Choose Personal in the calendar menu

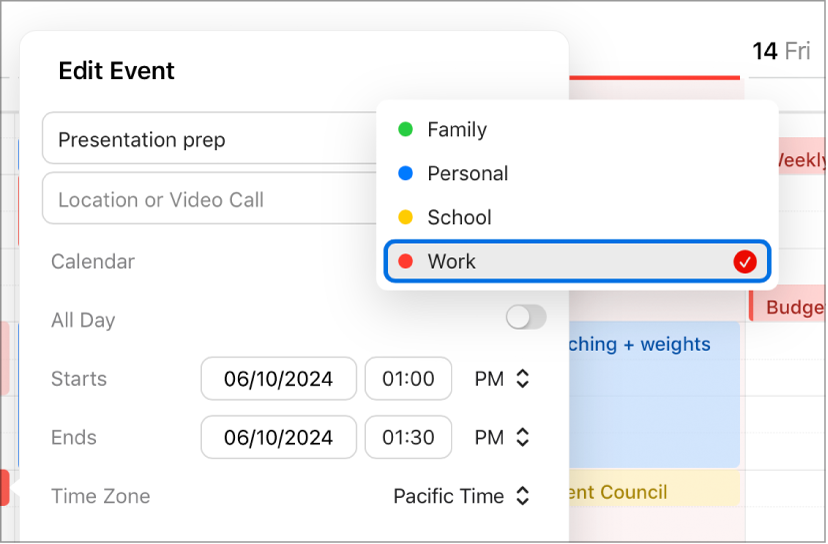coord(467,173)
